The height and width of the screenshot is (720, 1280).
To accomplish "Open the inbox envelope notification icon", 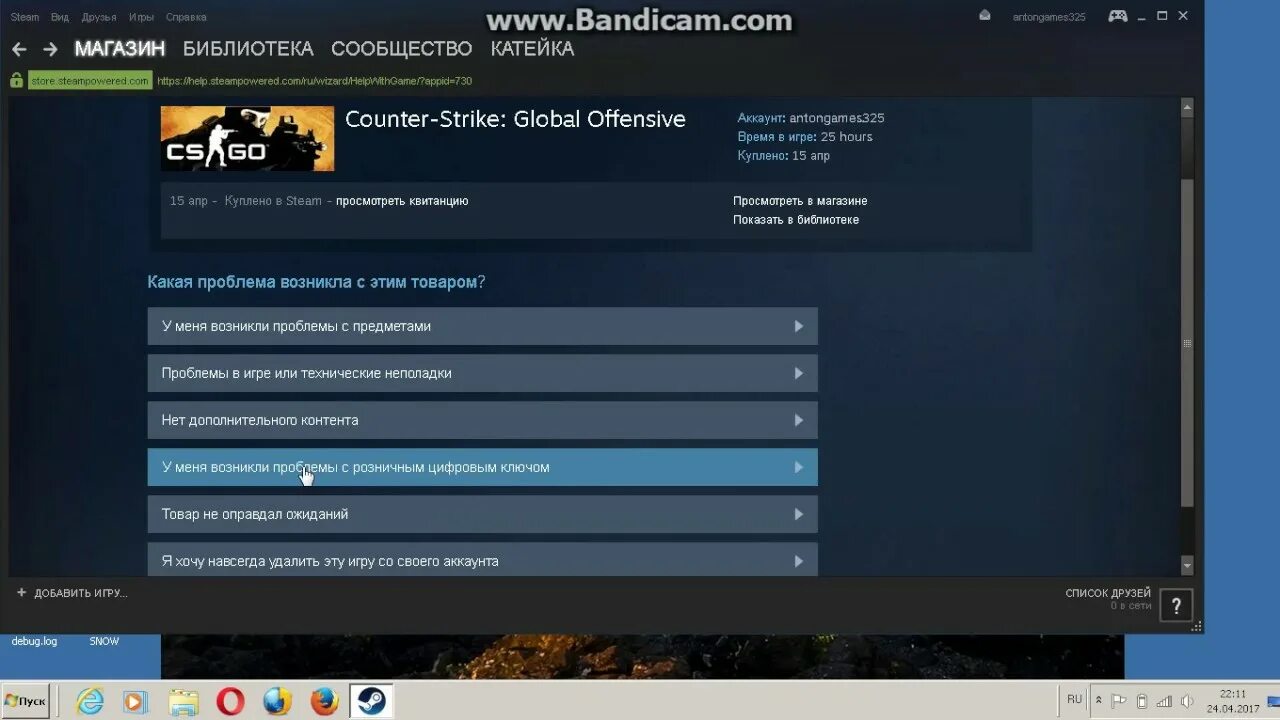I will (x=985, y=16).
